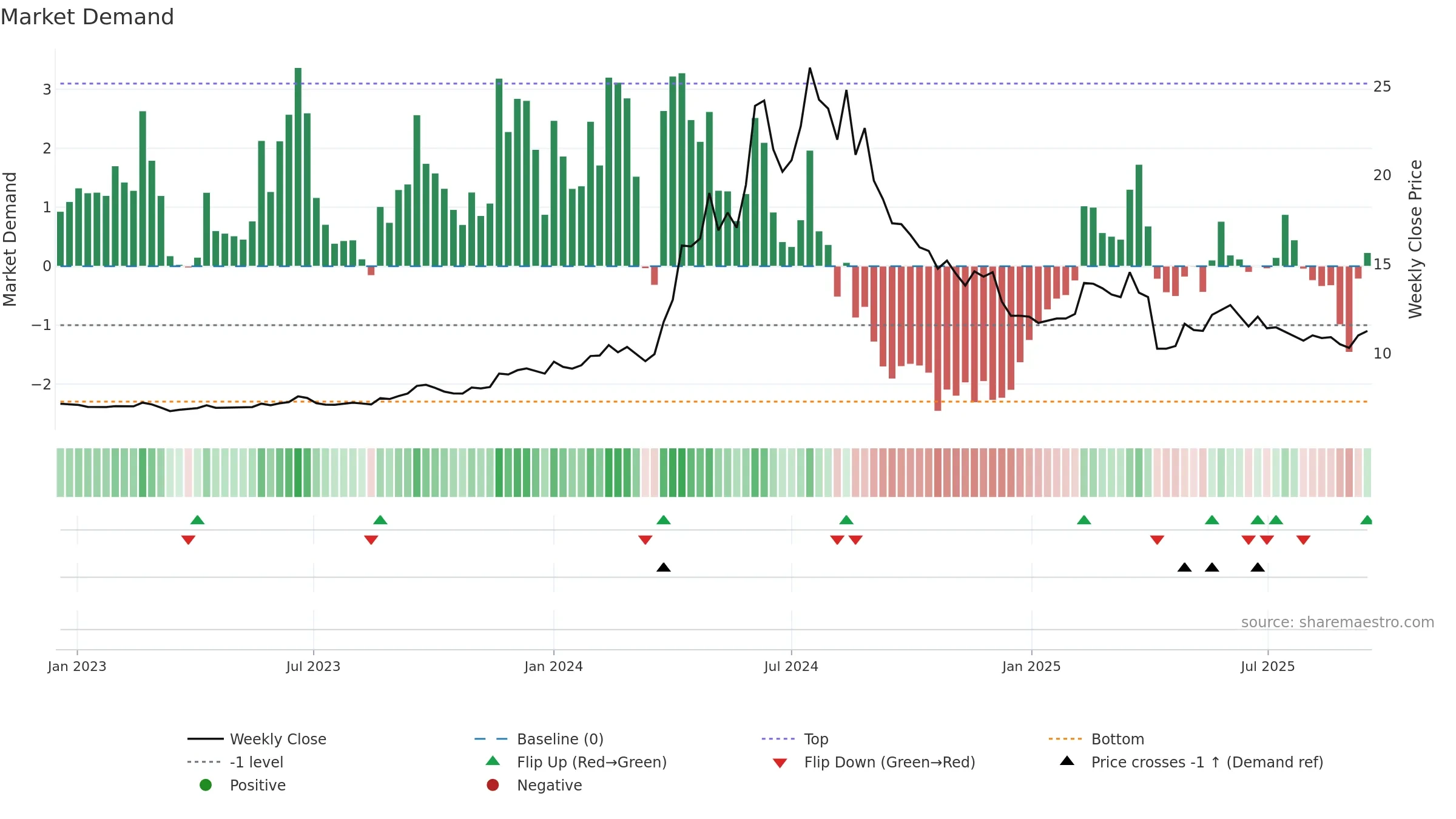Click the gray dotted sample beside -1 level
This screenshot has width=1456, height=819.
[204, 762]
